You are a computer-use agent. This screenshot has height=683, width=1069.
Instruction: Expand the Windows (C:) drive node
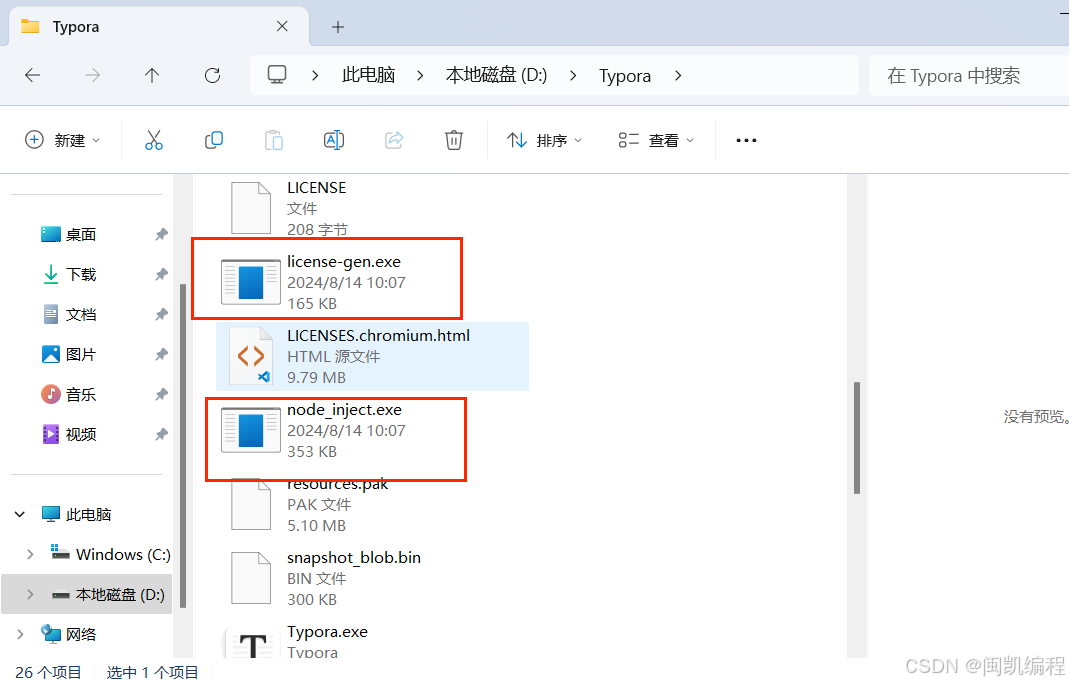coord(30,555)
